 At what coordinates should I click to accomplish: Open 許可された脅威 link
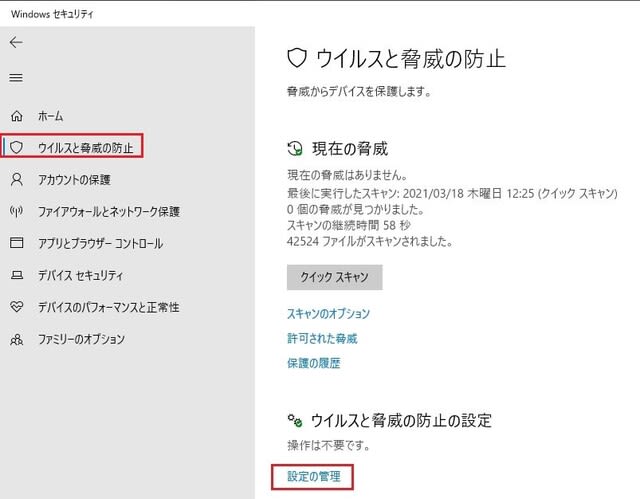click(x=322, y=338)
